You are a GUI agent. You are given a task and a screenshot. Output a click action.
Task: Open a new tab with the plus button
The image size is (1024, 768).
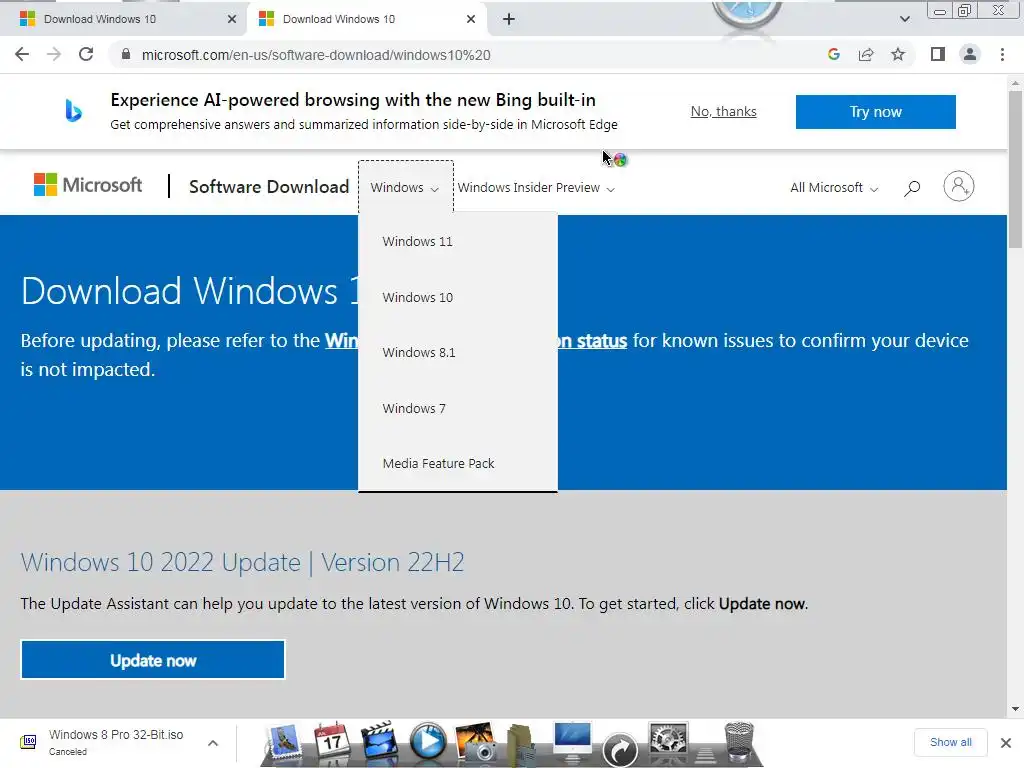click(x=509, y=19)
